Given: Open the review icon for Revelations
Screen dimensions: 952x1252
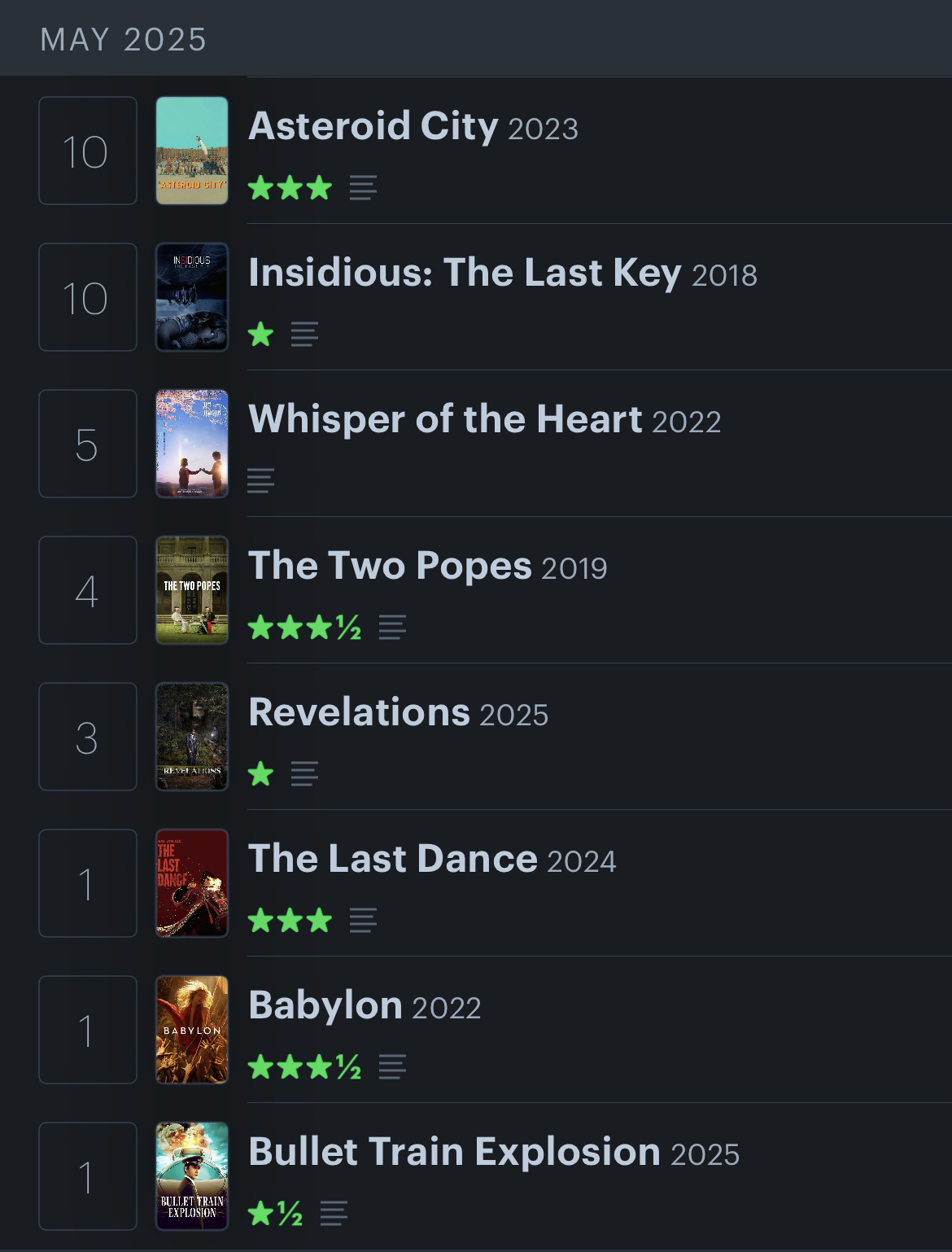Looking at the screenshot, I should [304, 774].
